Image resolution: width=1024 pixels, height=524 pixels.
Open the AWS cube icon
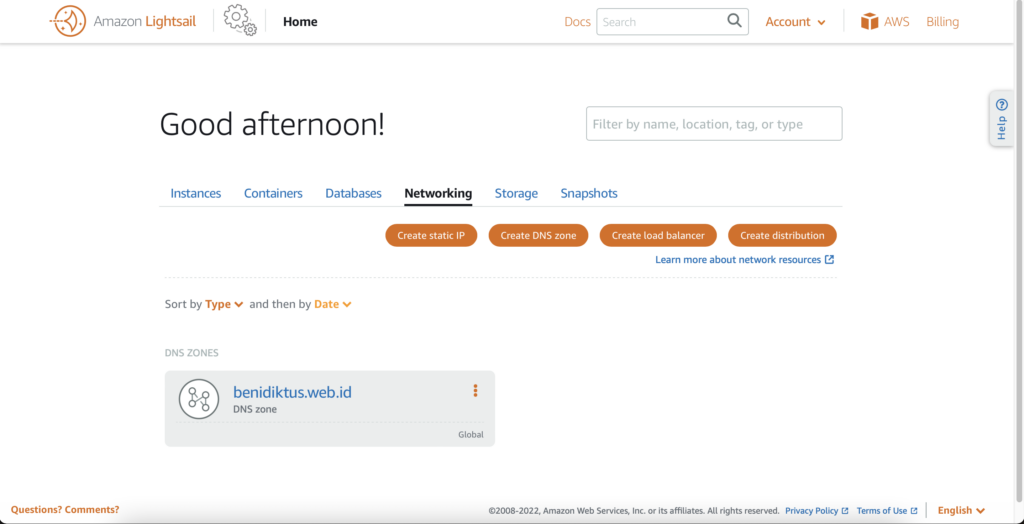coord(869,22)
